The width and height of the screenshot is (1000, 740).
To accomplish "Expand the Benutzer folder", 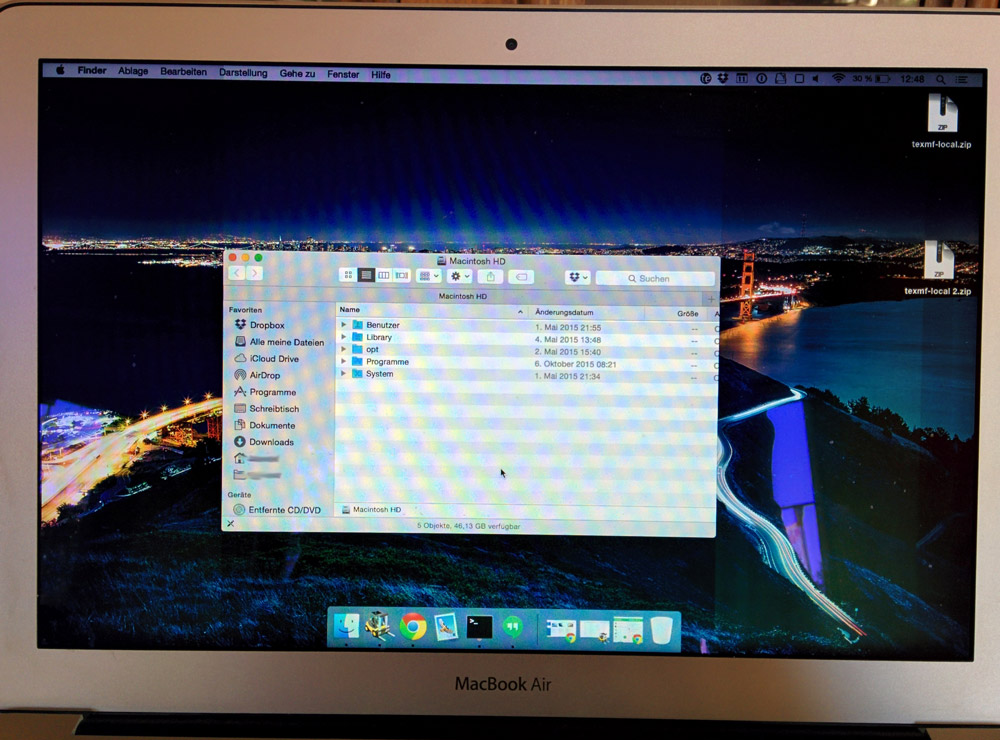I will 344,325.
